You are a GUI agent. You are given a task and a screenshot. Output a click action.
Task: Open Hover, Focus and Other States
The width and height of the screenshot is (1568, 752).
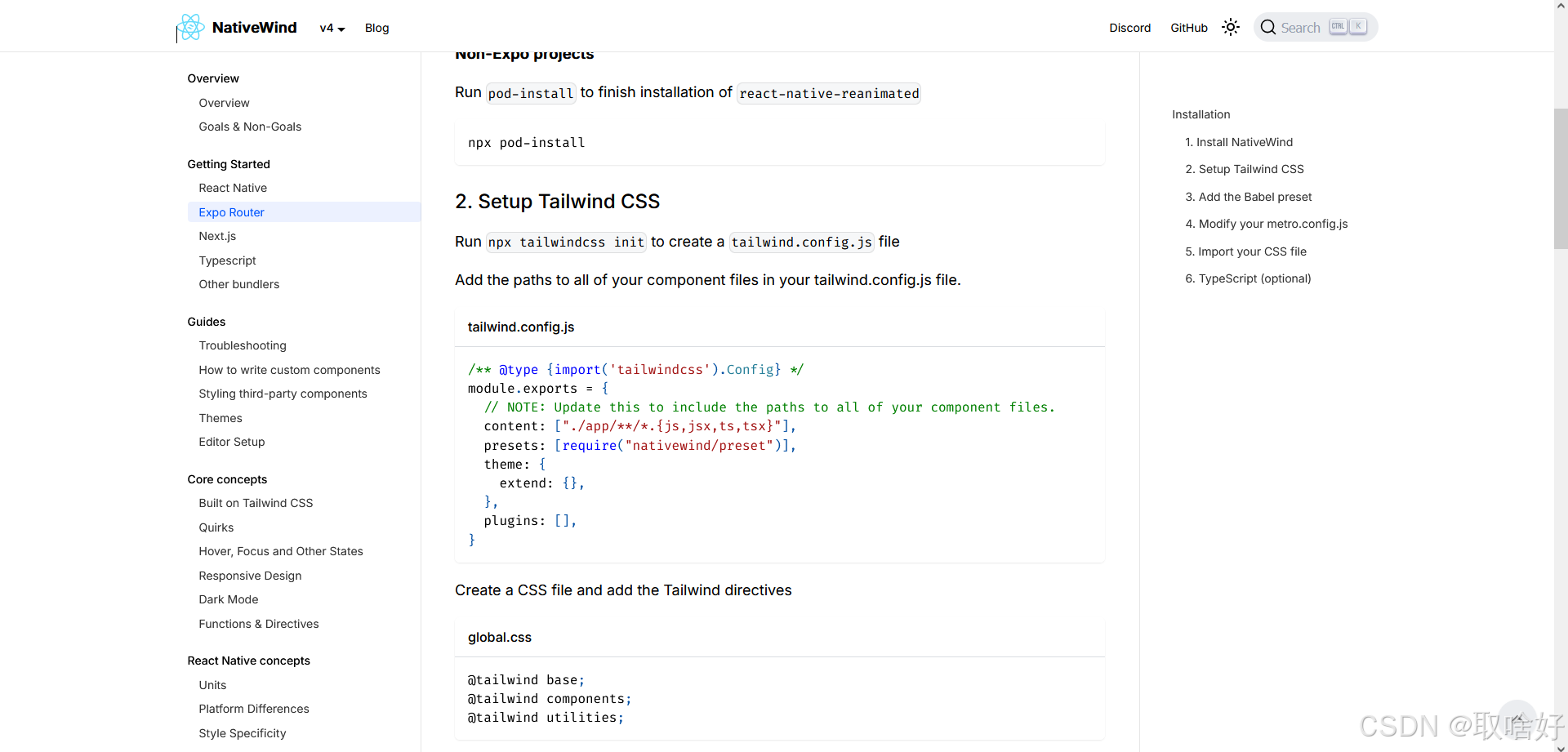pos(281,551)
